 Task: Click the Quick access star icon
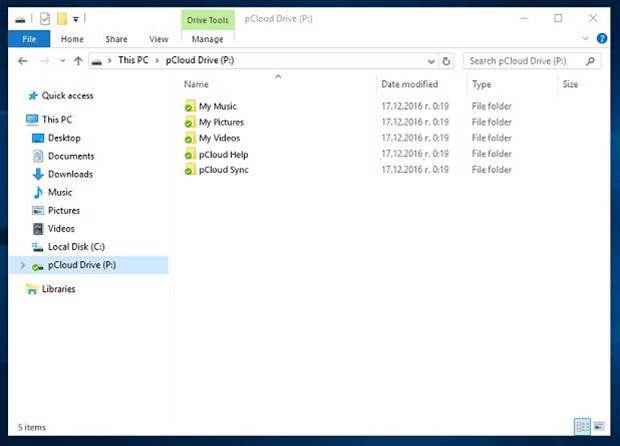click(x=33, y=96)
